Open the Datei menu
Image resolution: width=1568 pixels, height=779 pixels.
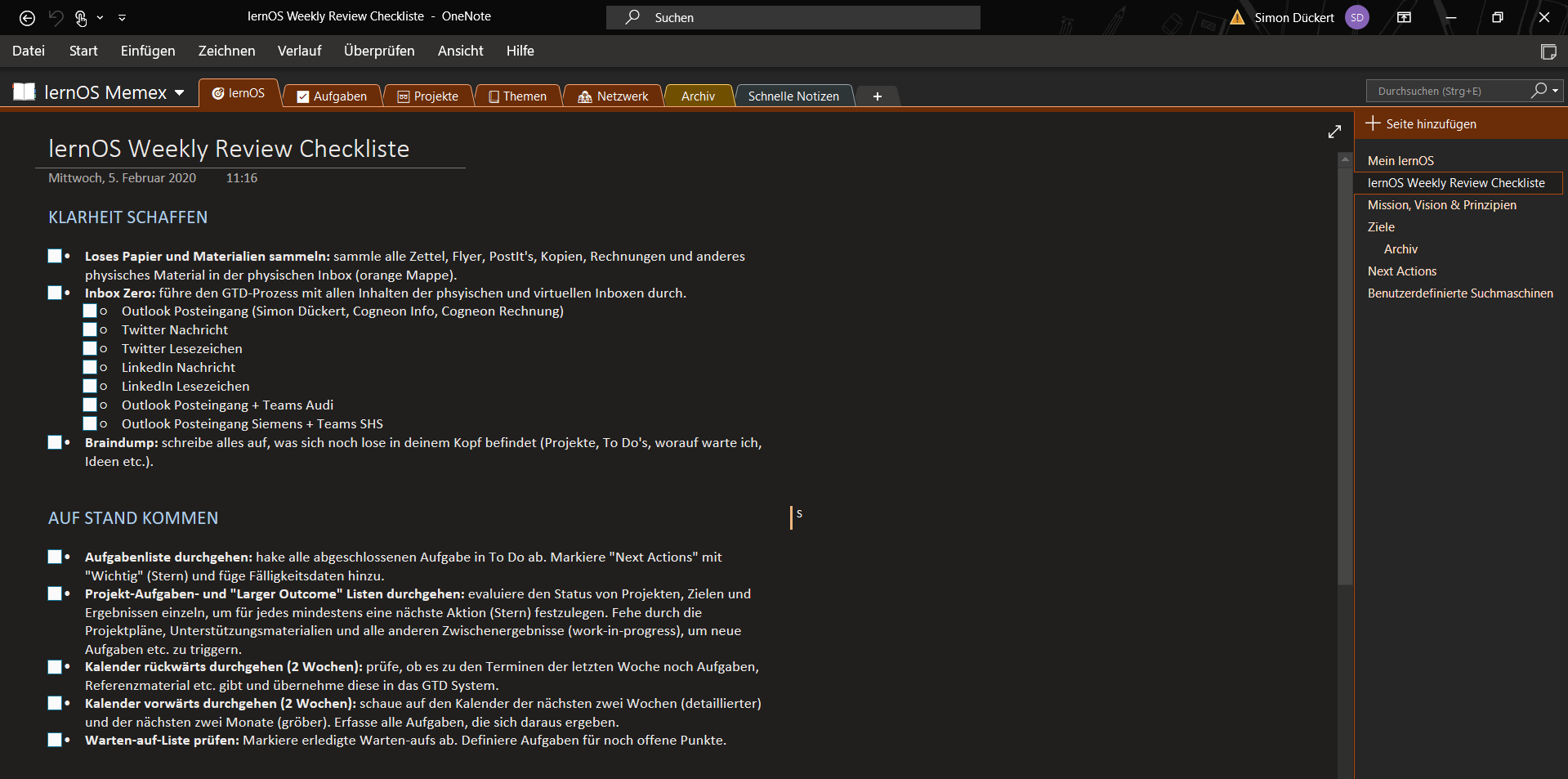point(29,51)
